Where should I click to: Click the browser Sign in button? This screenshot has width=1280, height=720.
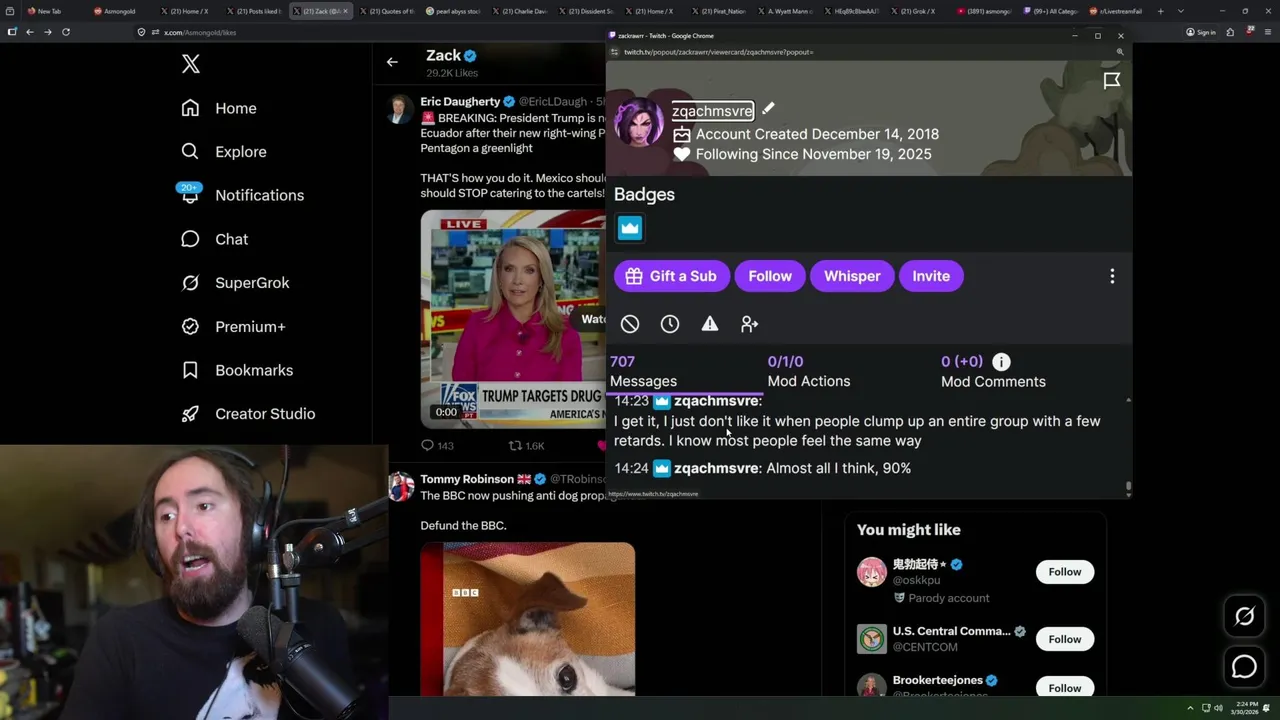1200,32
